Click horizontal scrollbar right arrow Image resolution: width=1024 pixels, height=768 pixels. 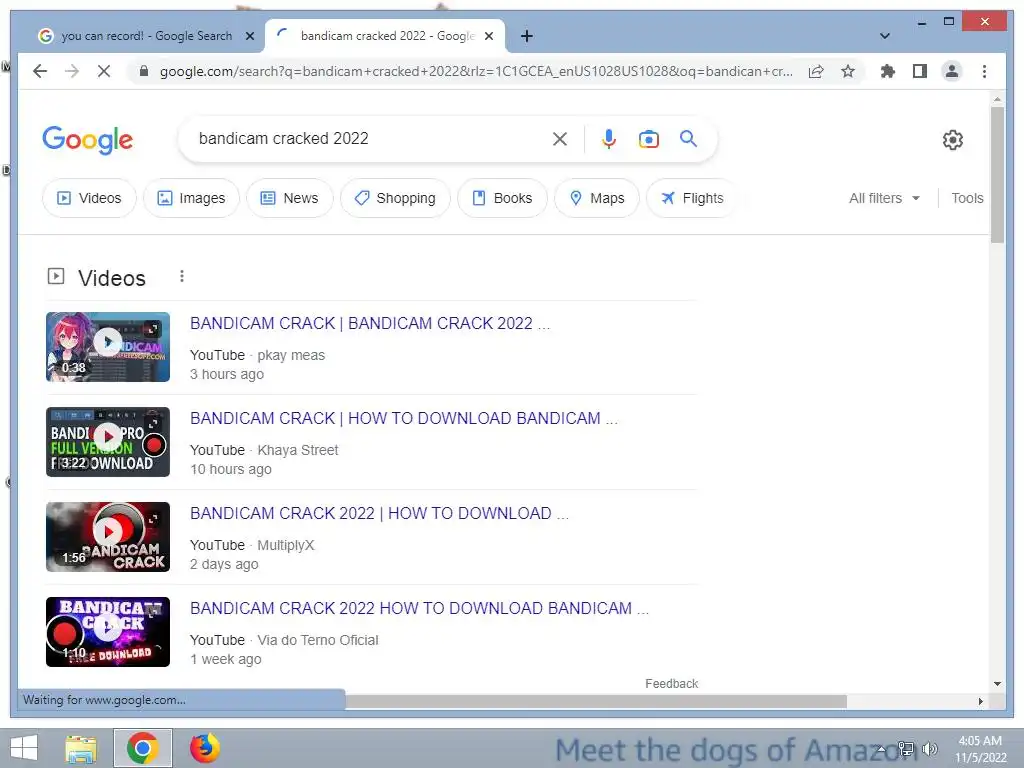point(980,701)
